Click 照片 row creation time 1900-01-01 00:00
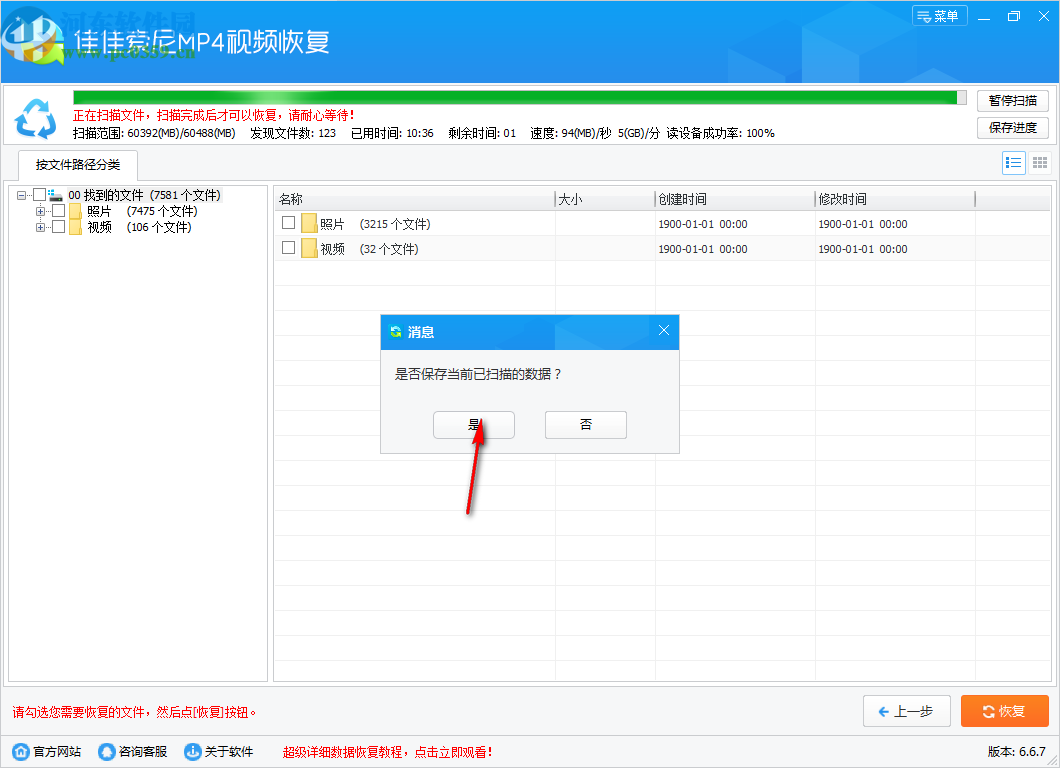The width and height of the screenshot is (1060, 768). coord(703,224)
